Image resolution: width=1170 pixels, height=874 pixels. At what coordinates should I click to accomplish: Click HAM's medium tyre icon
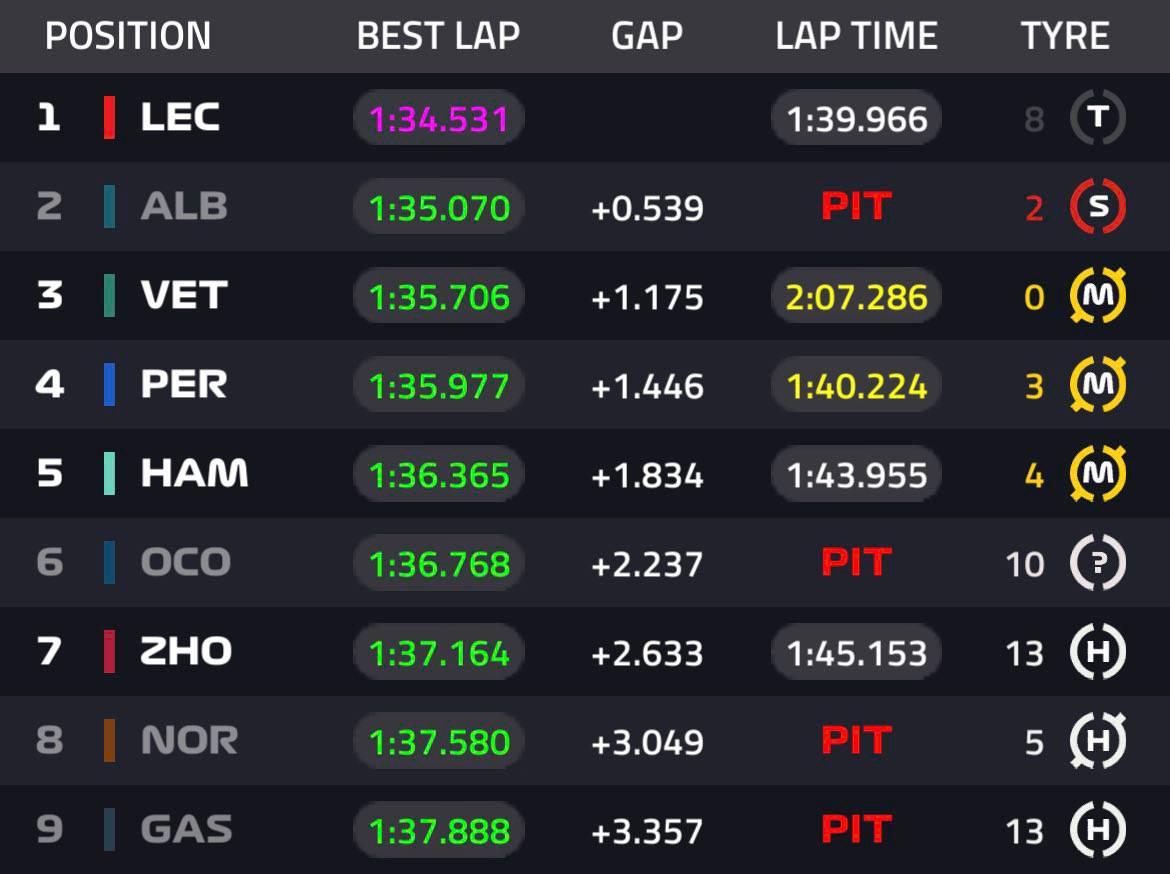[1098, 474]
